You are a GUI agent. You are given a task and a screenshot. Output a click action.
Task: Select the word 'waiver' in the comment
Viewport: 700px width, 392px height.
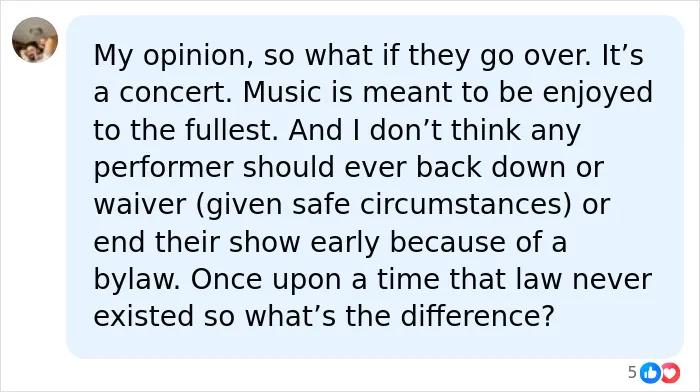[139, 204]
